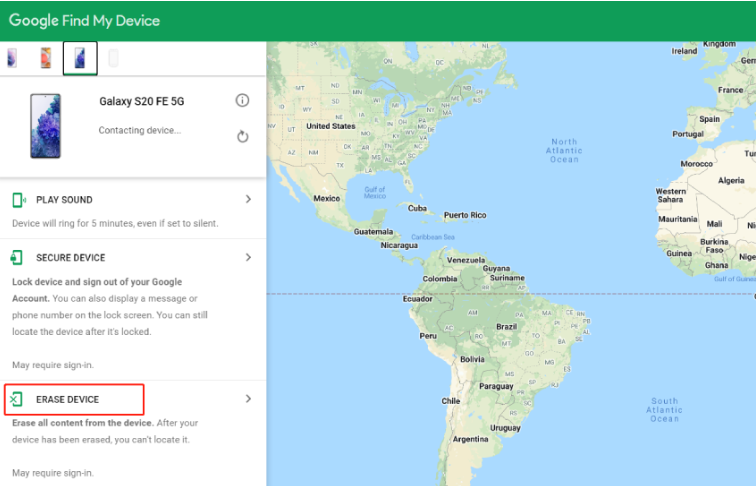756x486 pixels.
Task: Click Chile label on the map
Action: pyautogui.click(x=450, y=401)
